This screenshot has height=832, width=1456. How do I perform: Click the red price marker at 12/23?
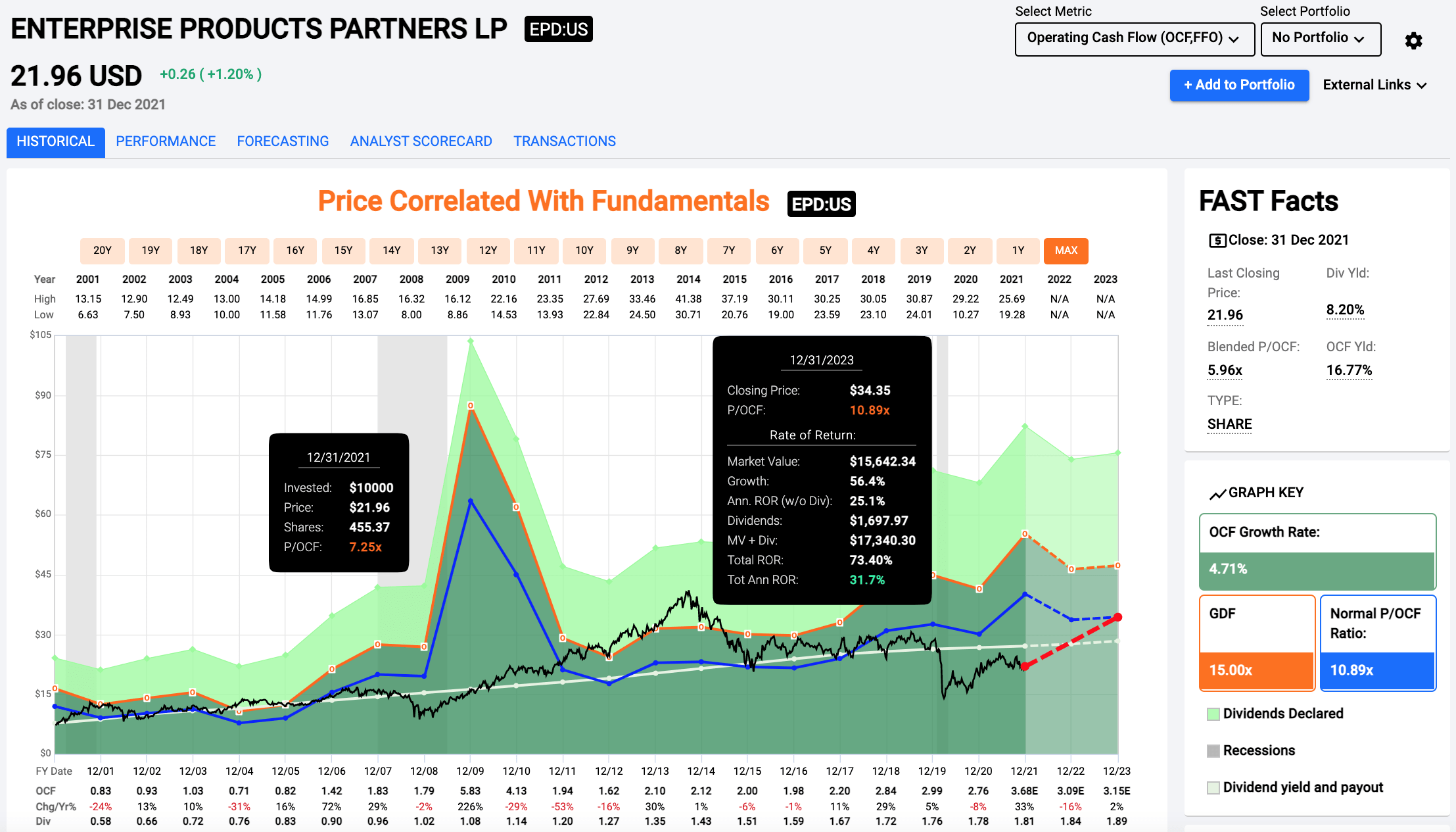tap(1117, 618)
